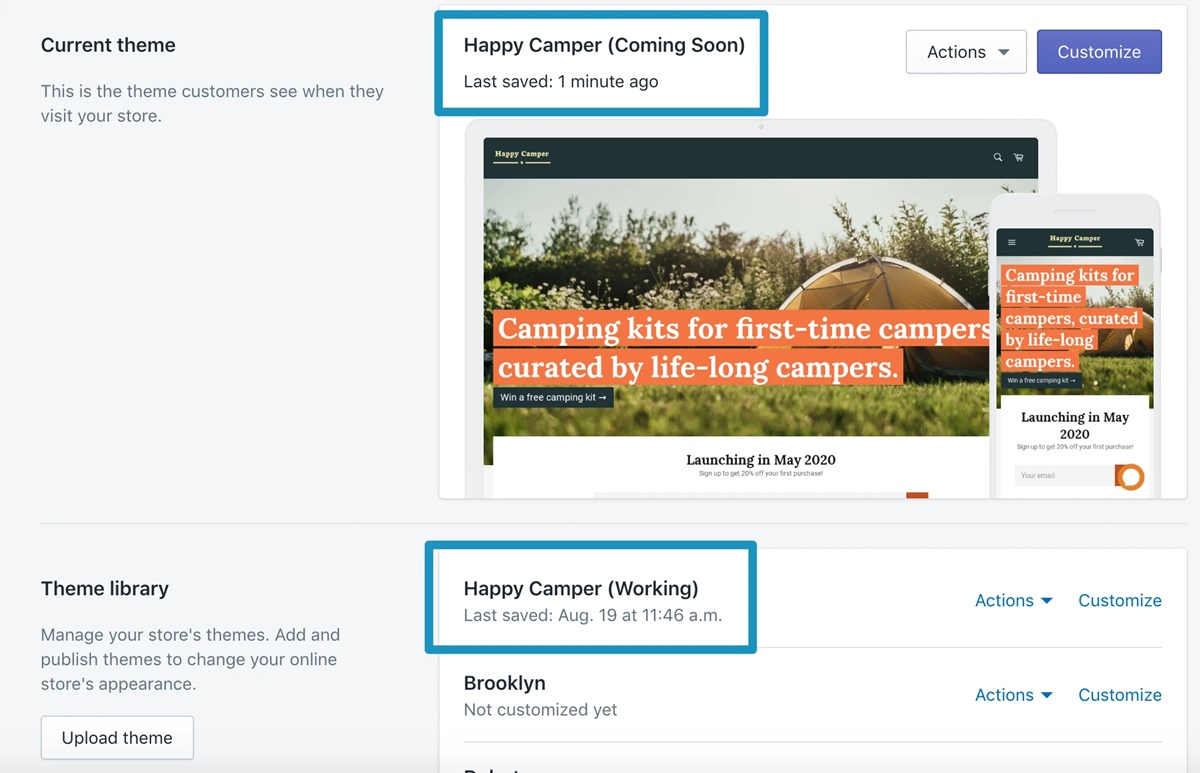Click the purple Customize button
Screen dimensions: 1200x773
coord(1099,52)
